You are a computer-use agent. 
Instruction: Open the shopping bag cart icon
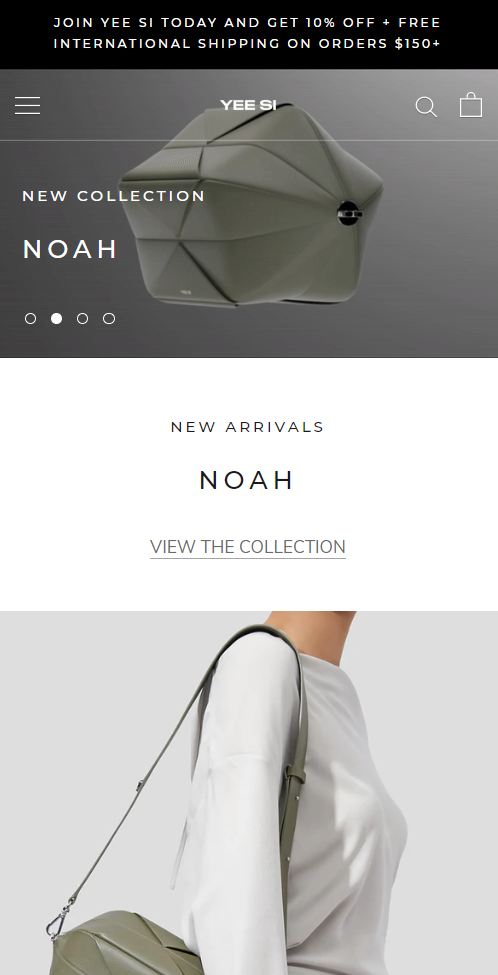[x=471, y=105]
